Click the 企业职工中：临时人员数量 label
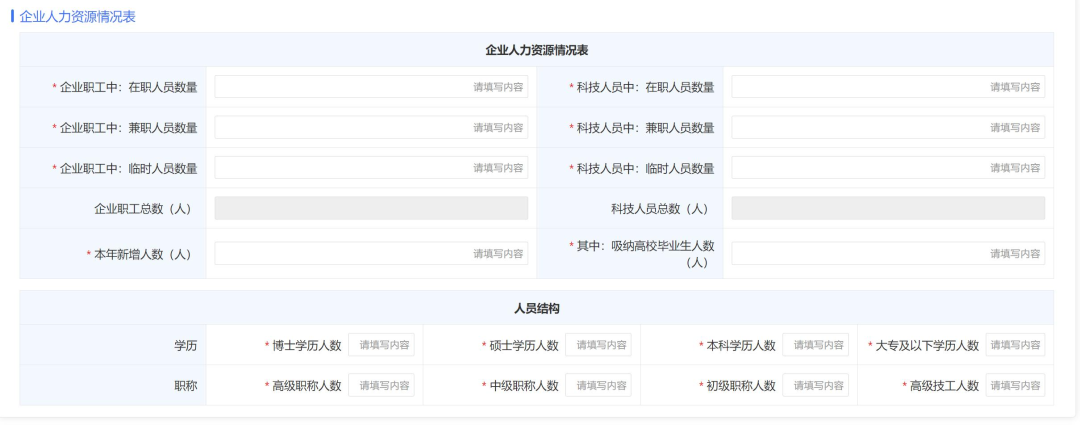This screenshot has height=425, width=1080. pyautogui.click(x=129, y=169)
